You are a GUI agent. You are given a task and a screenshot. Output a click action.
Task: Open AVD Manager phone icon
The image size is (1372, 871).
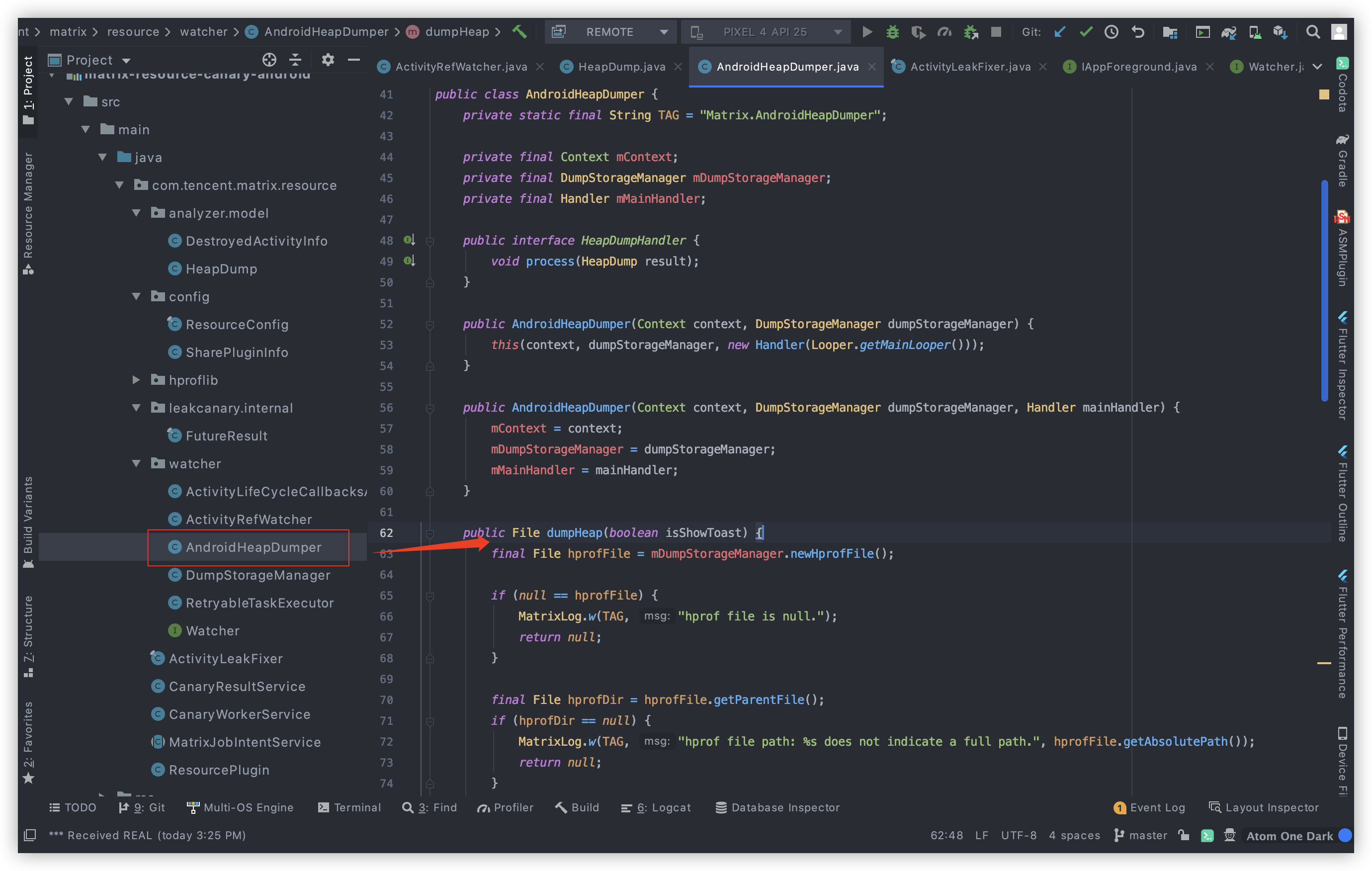1255,32
